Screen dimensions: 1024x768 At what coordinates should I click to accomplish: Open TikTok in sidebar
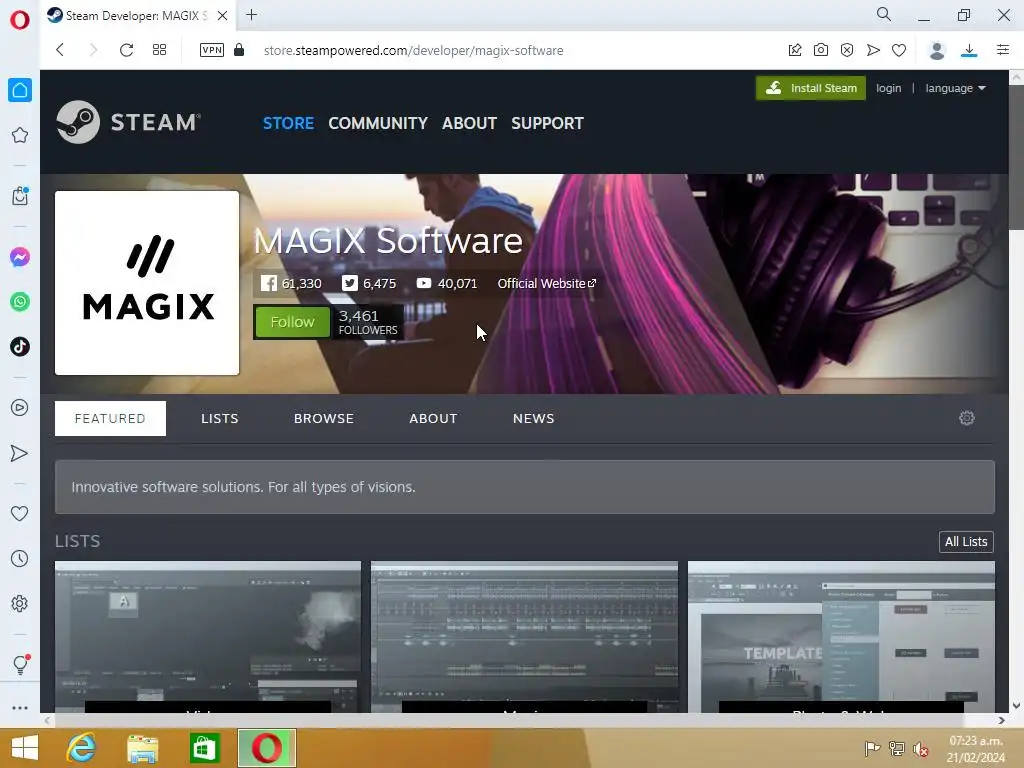coord(20,346)
